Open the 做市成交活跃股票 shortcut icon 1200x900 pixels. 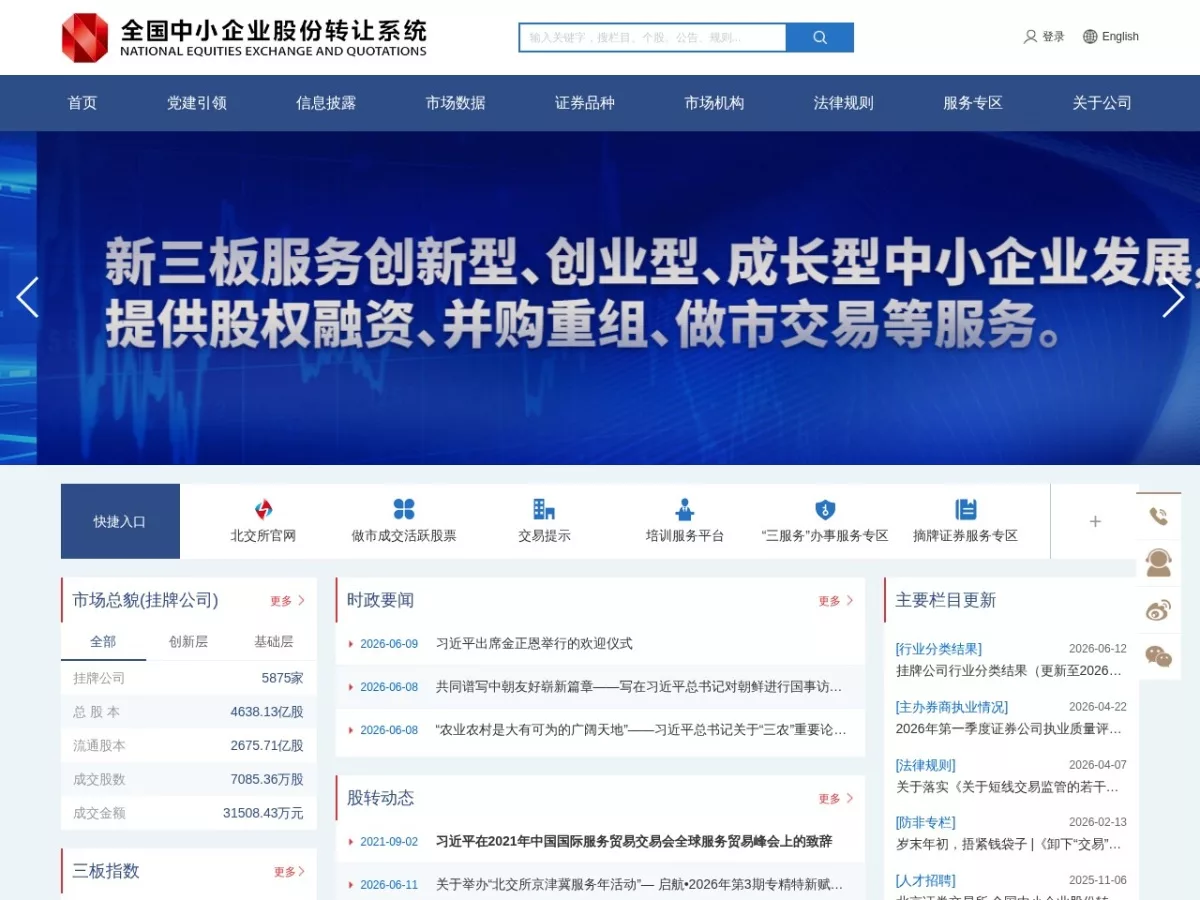coord(404,510)
